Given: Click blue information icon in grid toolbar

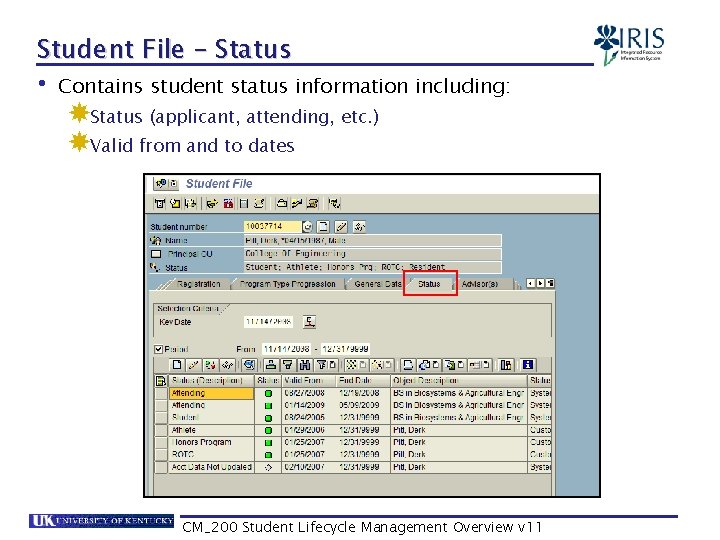Looking at the screenshot, I should pyautogui.click(x=528, y=365).
